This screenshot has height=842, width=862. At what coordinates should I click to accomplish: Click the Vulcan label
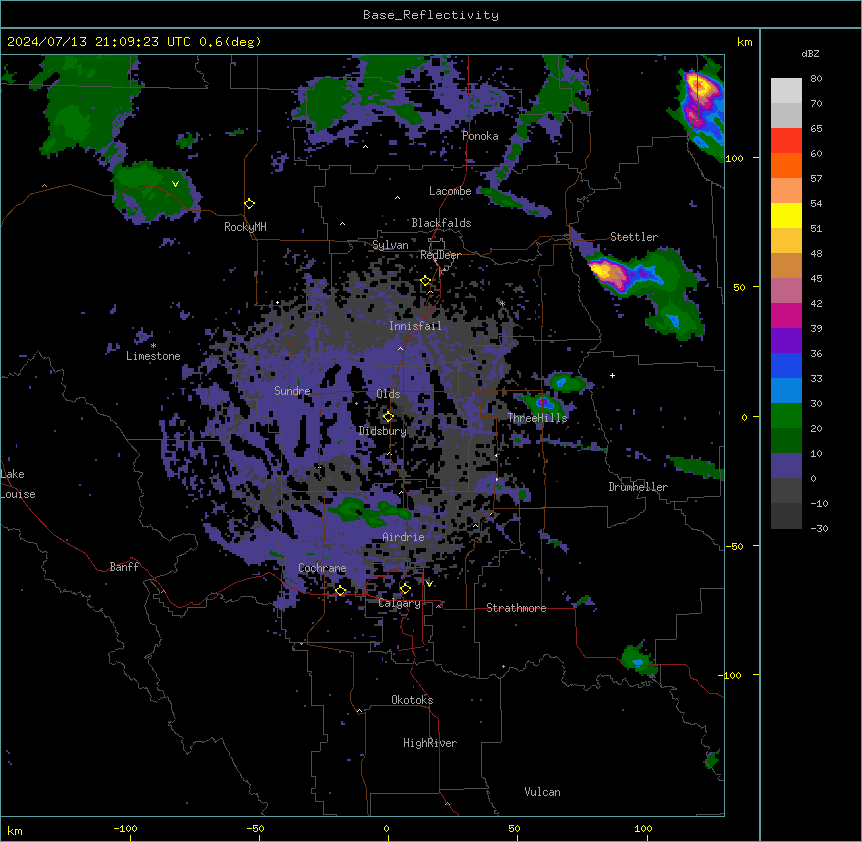click(543, 792)
